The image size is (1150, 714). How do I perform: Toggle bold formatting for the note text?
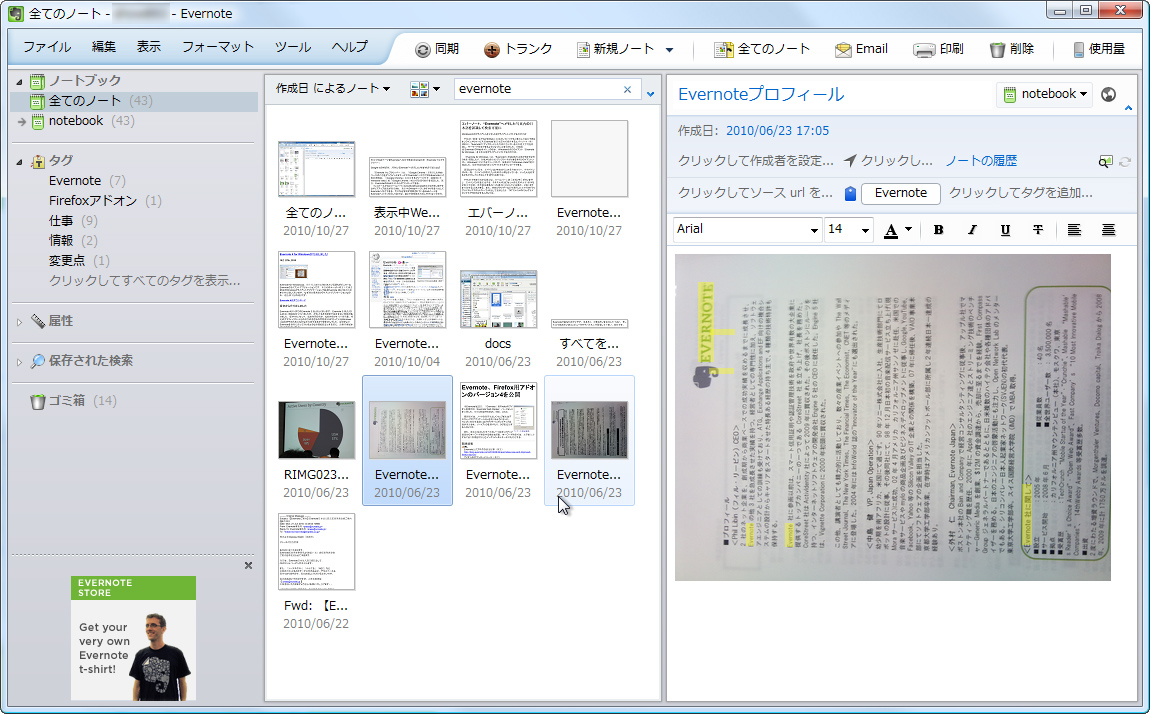938,229
